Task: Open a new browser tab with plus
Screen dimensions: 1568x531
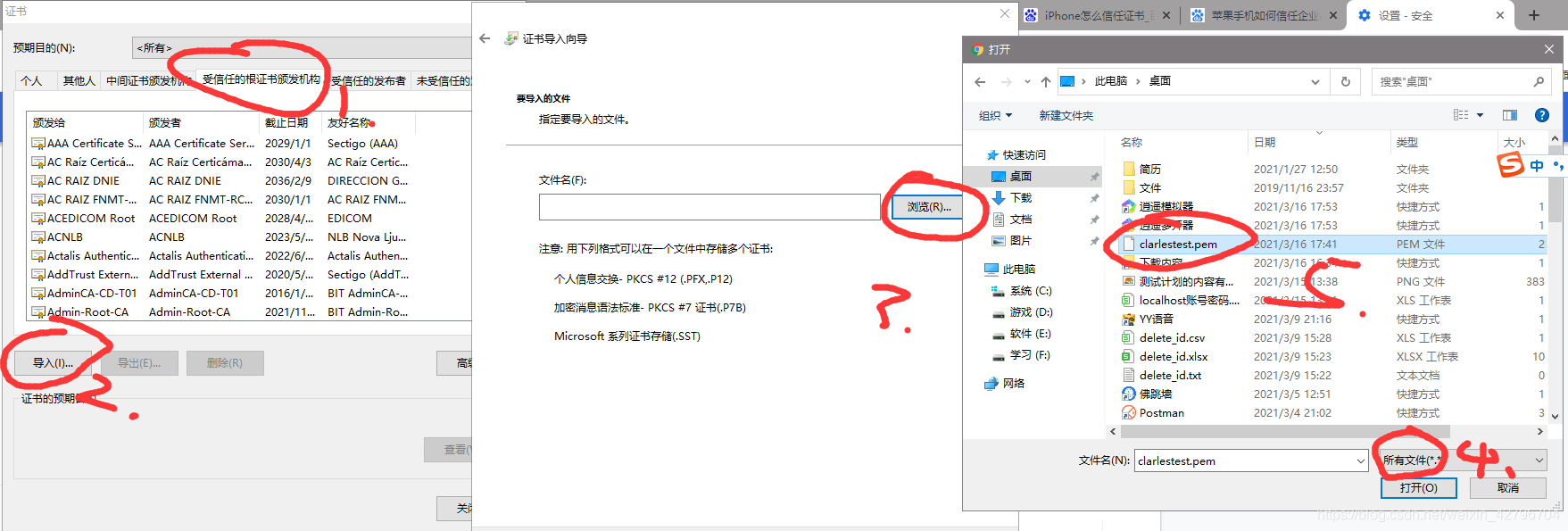Action: pyautogui.click(x=1534, y=14)
